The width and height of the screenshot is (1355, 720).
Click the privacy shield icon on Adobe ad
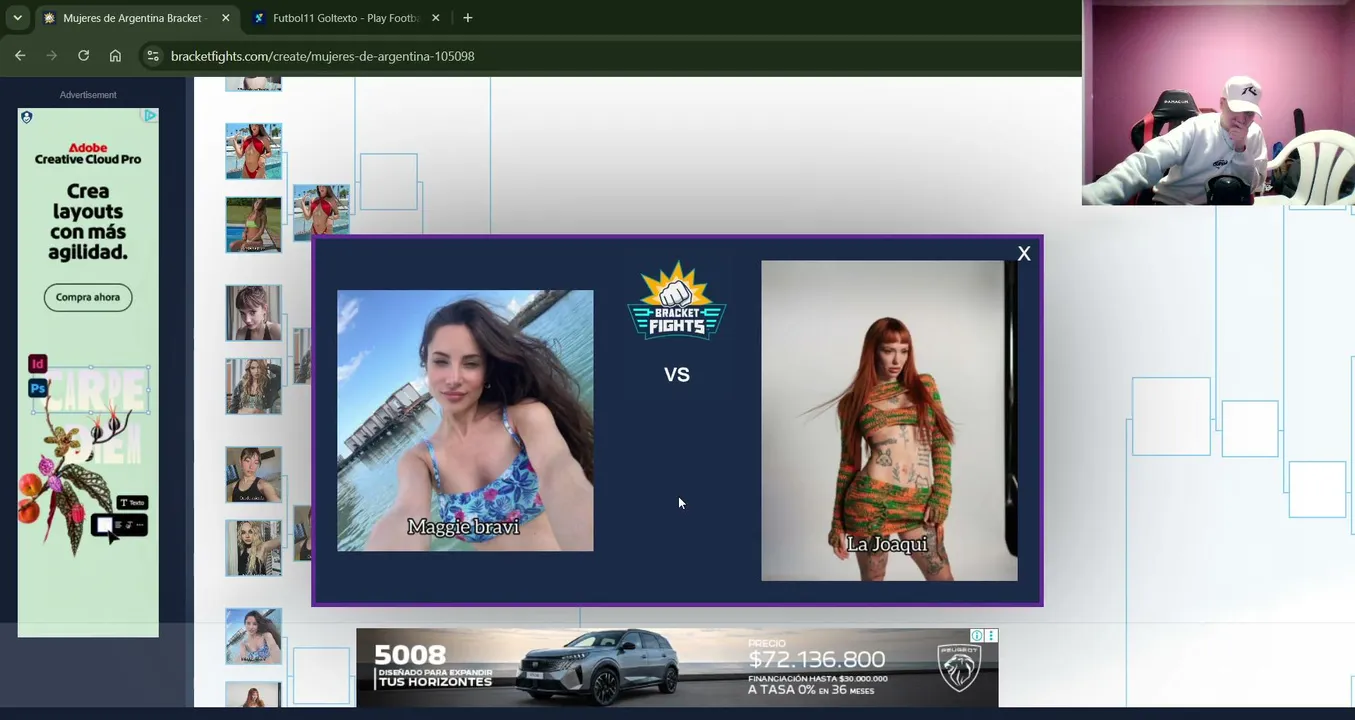[x=27, y=117]
